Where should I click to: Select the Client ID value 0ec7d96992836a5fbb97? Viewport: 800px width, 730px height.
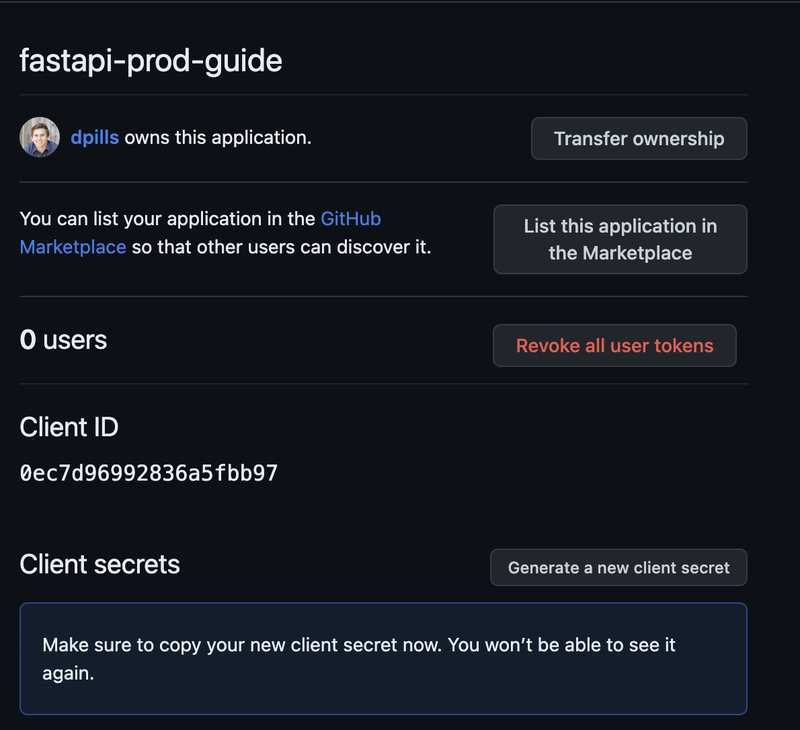148,473
